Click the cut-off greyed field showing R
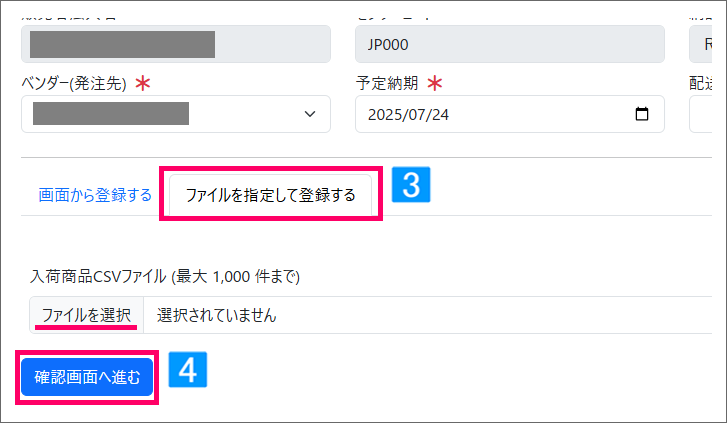The width and height of the screenshot is (727, 423). click(x=708, y=45)
